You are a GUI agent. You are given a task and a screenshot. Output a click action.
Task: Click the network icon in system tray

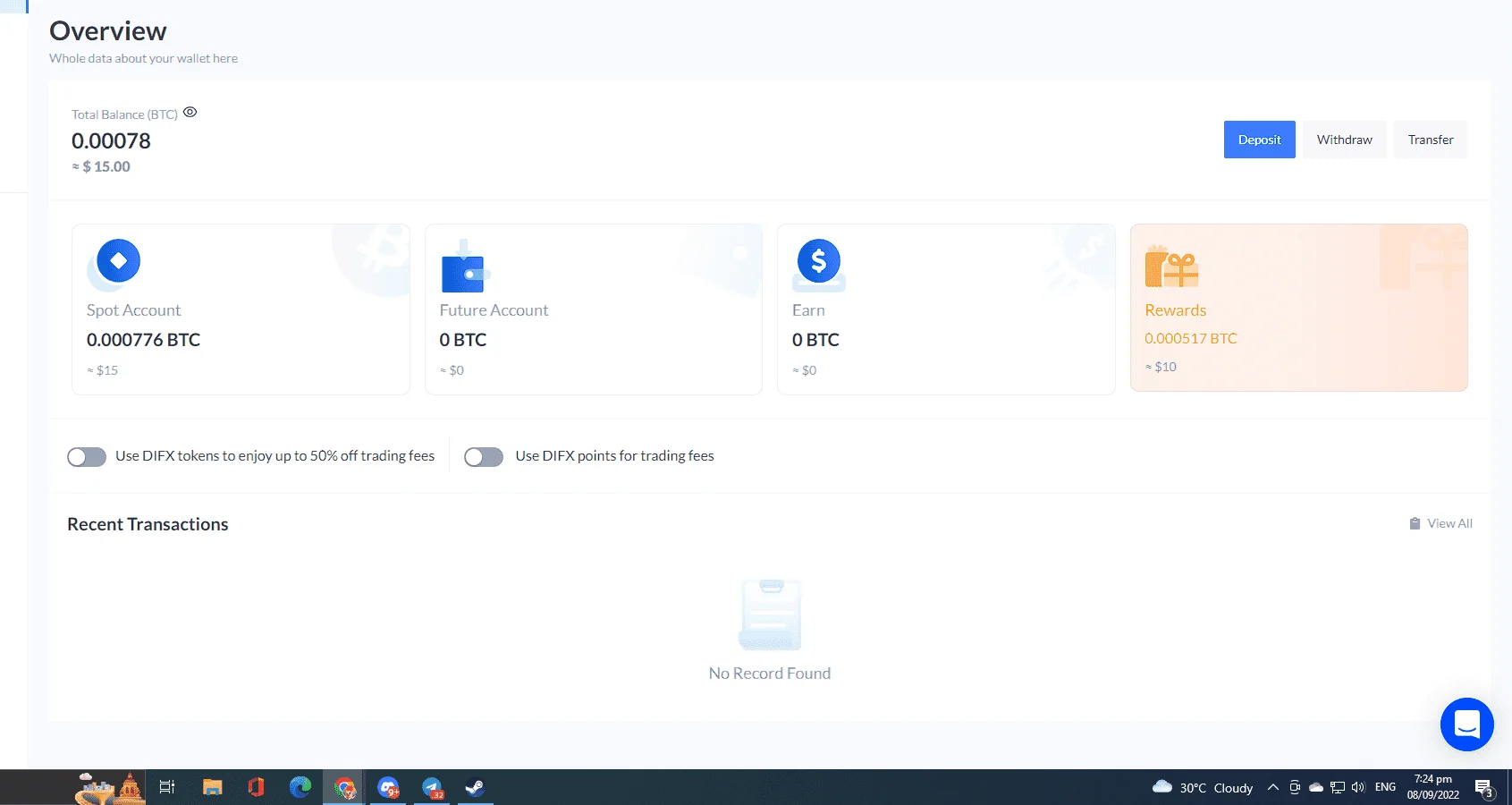pos(1338,787)
